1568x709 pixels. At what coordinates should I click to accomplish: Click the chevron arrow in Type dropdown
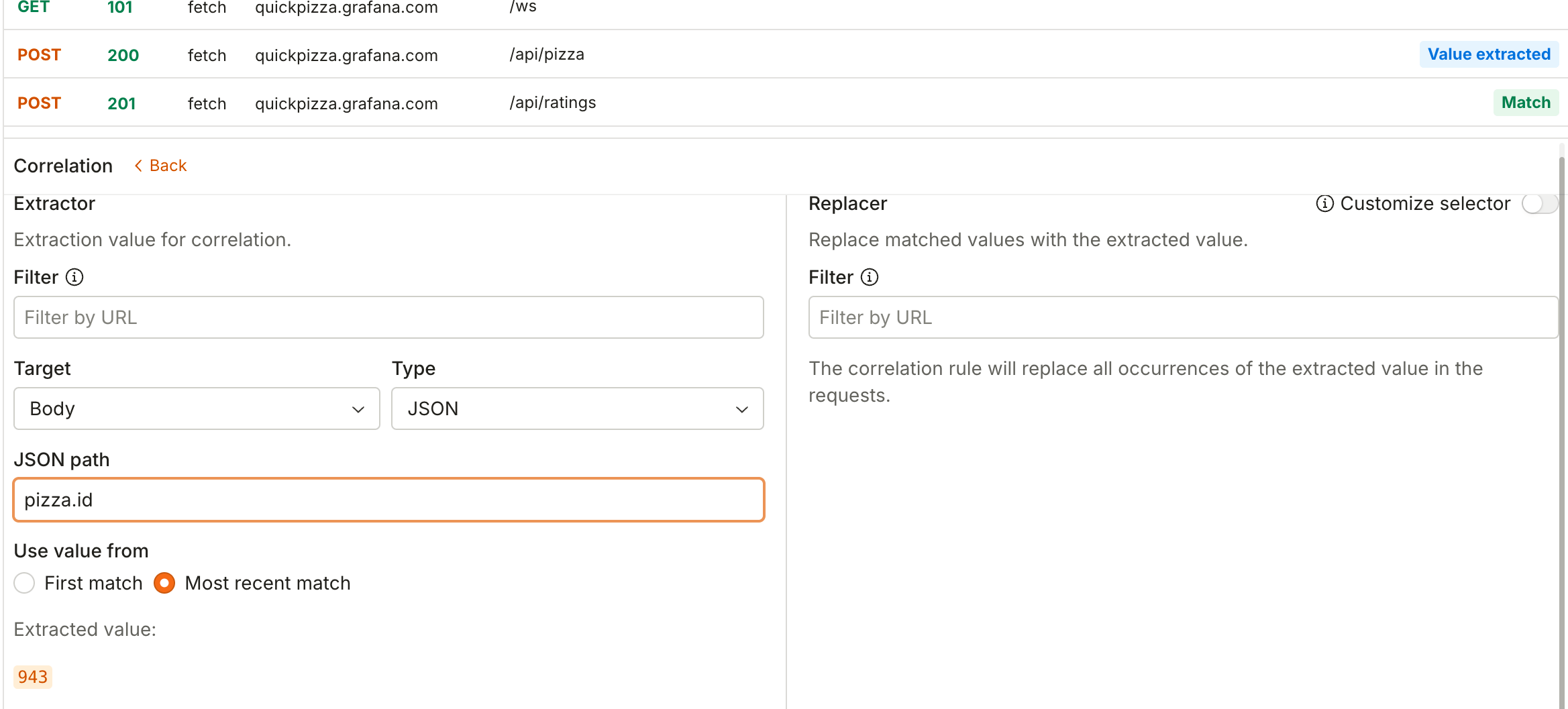(741, 409)
